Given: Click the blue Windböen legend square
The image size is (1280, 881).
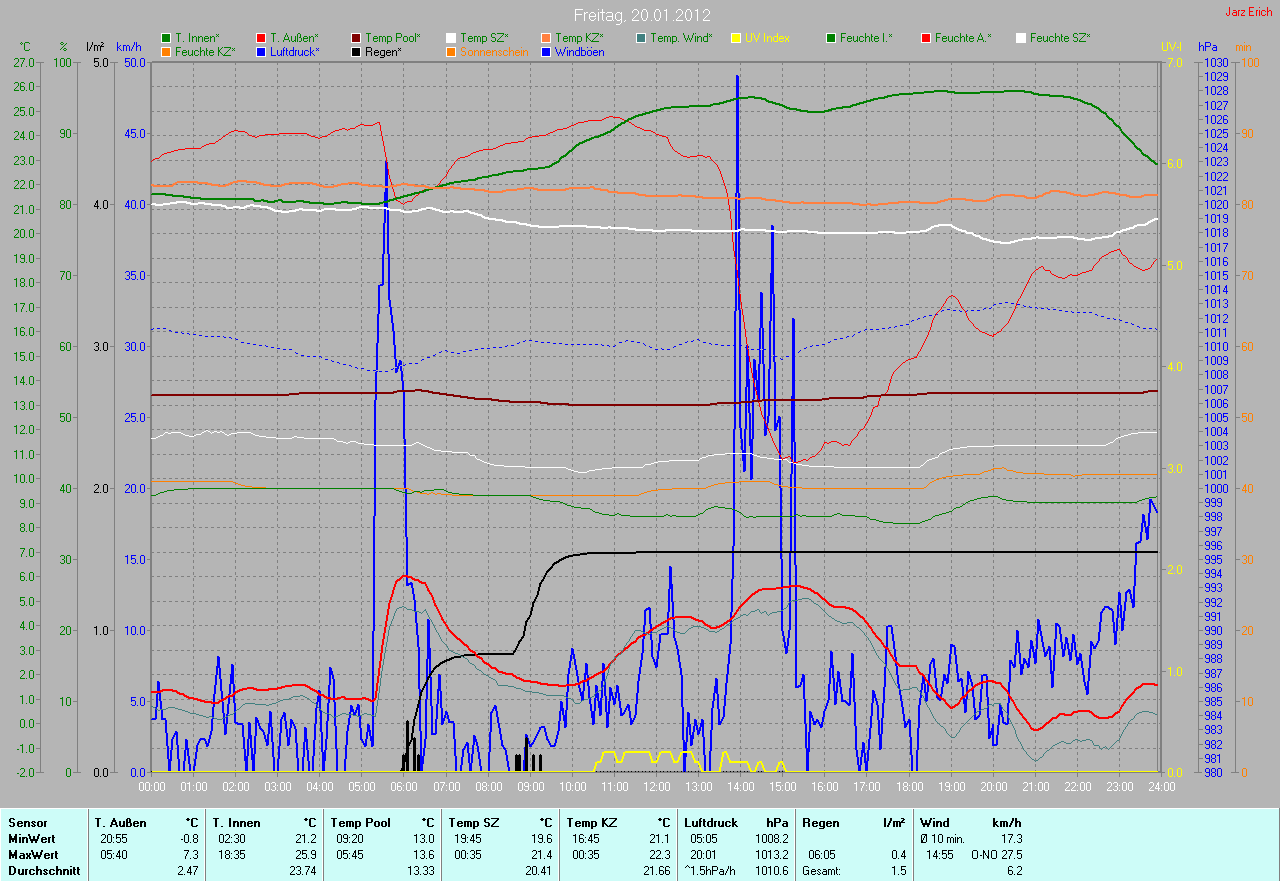Looking at the screenshot, I should (x=546, y=51).
